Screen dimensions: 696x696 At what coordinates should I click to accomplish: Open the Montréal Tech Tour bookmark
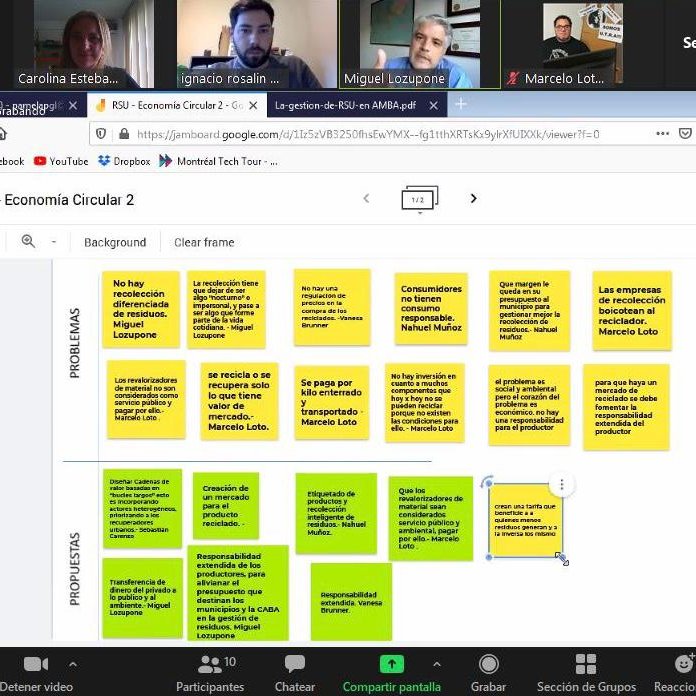pos(218,161)
